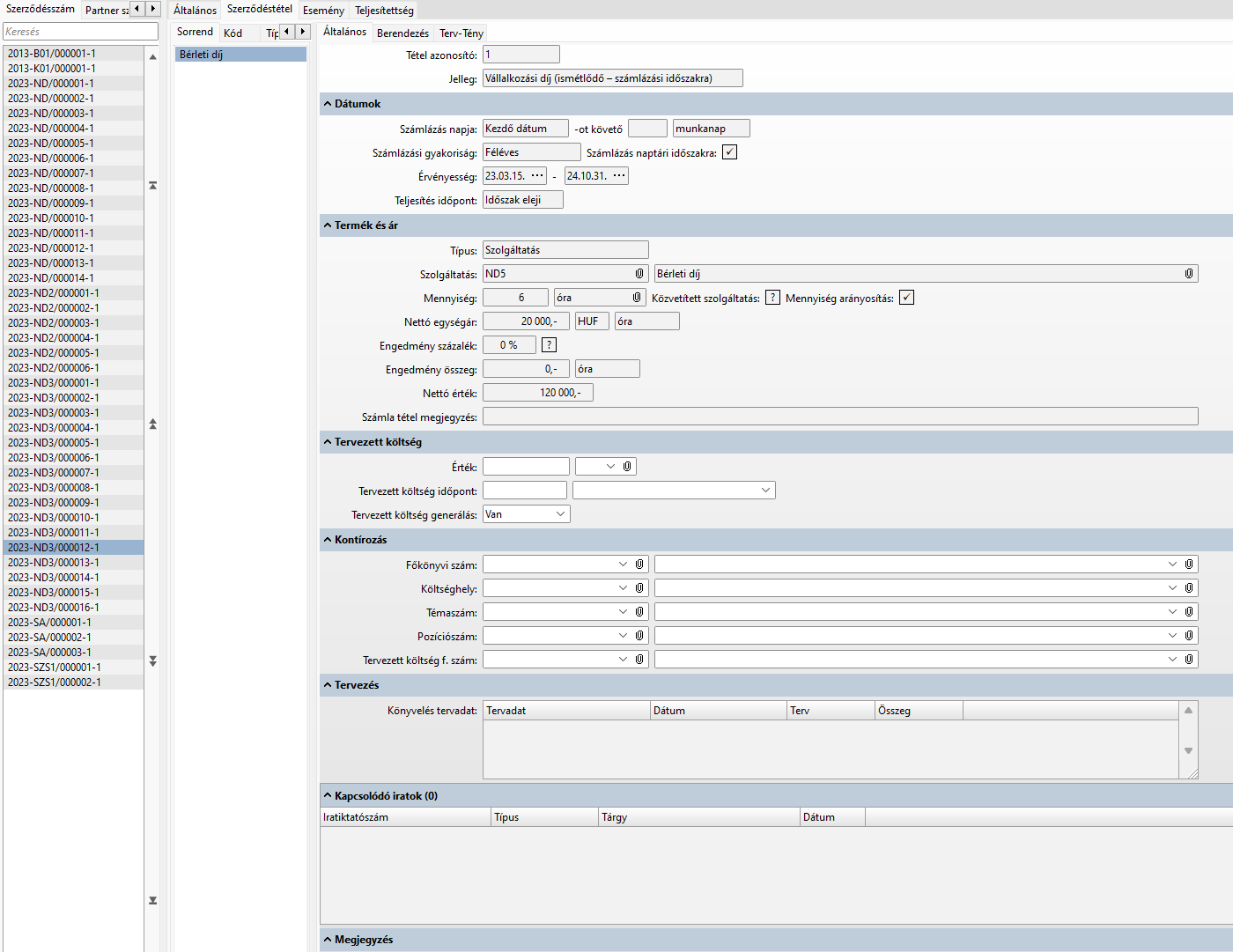
Task: Toggle Számlázás naptári időszakra checkbox
Action: point(729,152)
